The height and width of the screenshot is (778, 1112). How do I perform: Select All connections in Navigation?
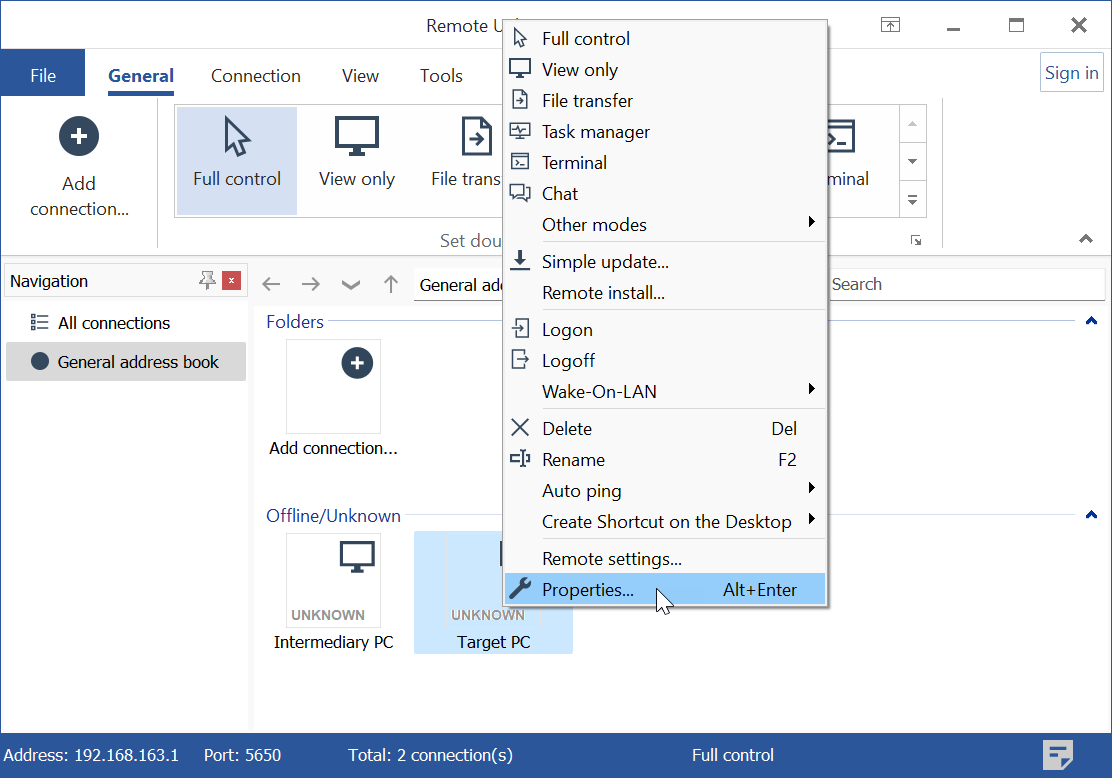point(114,323)
